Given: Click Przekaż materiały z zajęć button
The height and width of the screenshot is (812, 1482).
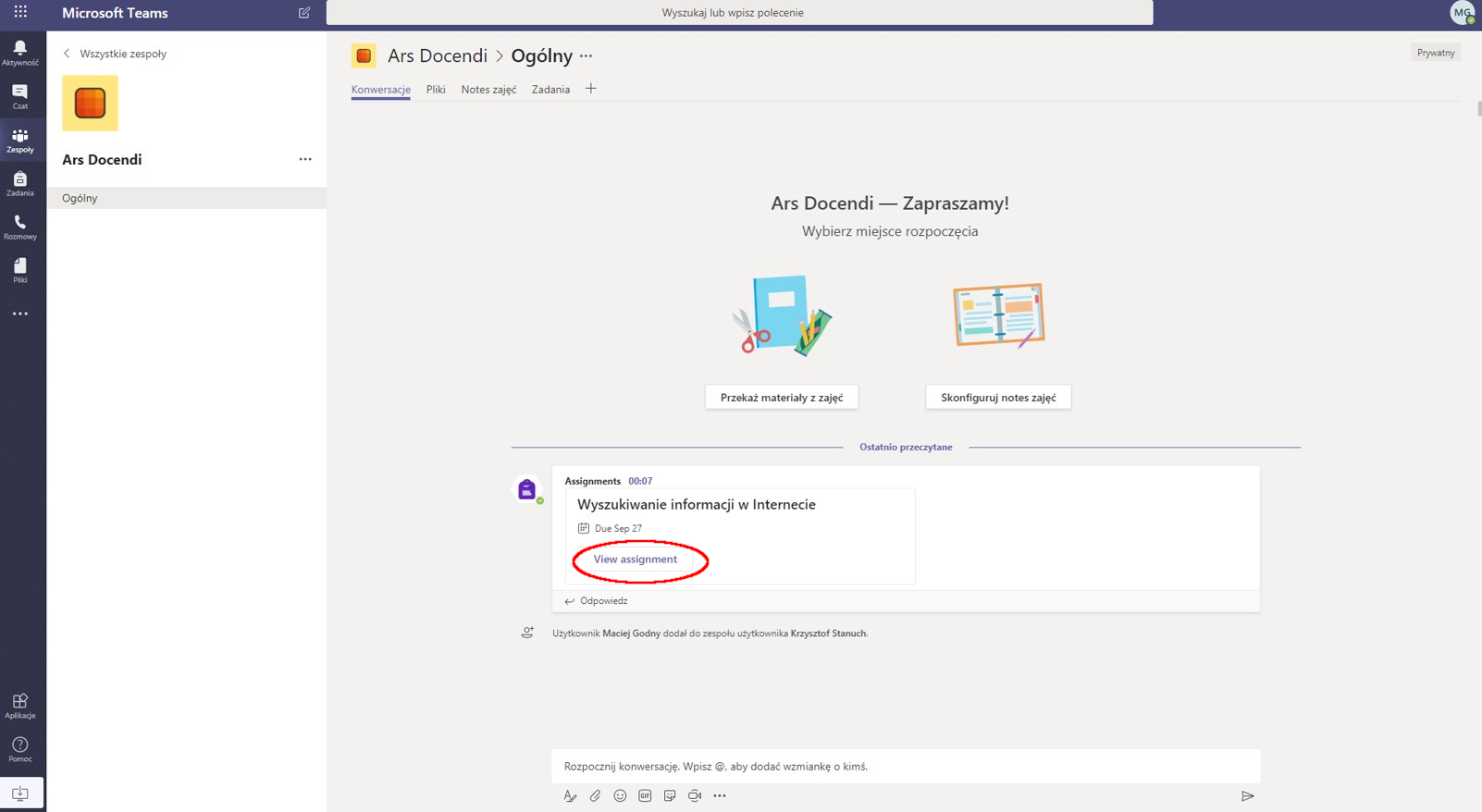Looking at the screenshot, I should (782, 398).
